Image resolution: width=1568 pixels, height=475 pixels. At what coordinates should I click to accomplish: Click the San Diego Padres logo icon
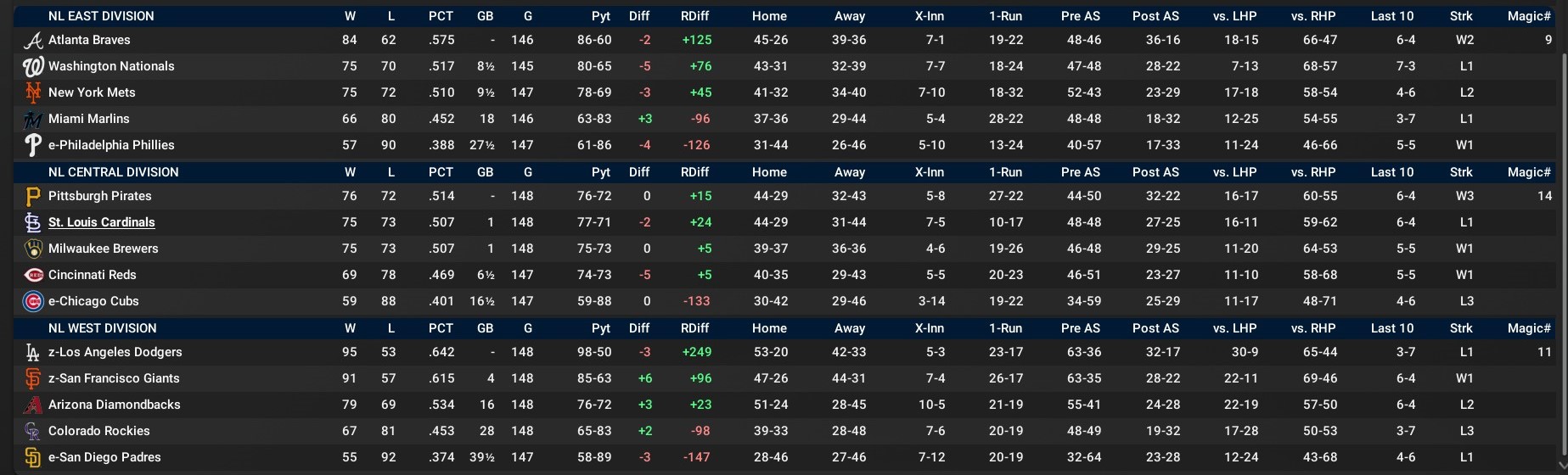click(x=32, y=457)
